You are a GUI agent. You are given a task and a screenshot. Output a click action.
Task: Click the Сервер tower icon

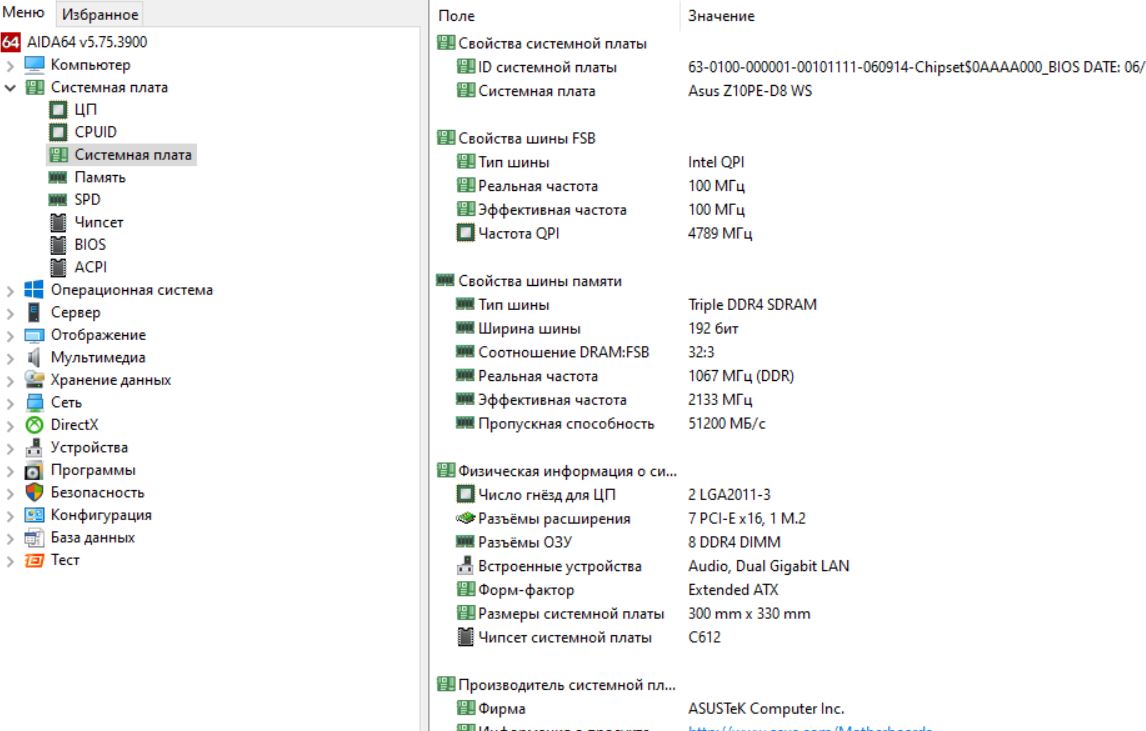pos(34,312)
